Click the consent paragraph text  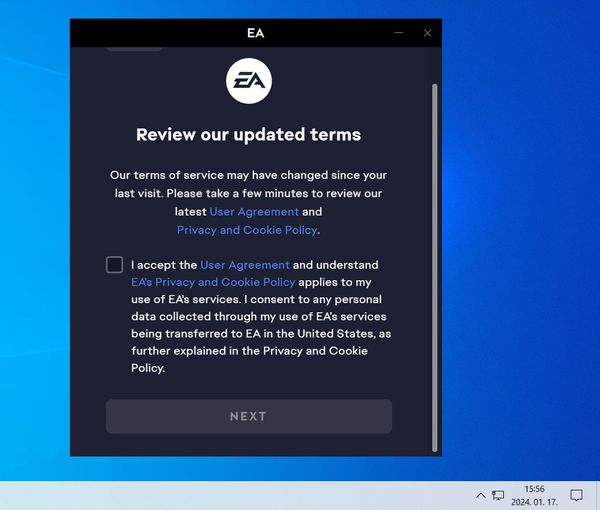[x=260, y=325]
